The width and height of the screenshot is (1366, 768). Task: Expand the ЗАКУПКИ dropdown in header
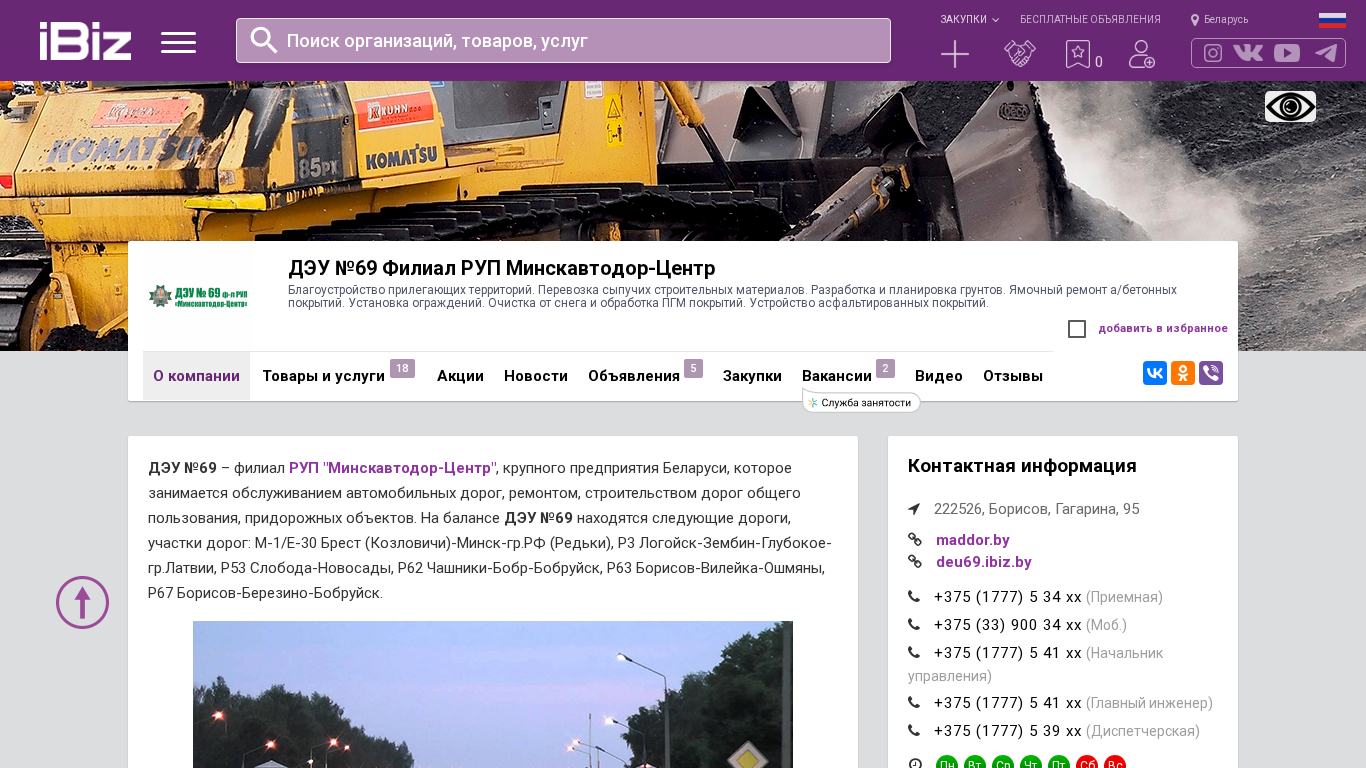969,20
